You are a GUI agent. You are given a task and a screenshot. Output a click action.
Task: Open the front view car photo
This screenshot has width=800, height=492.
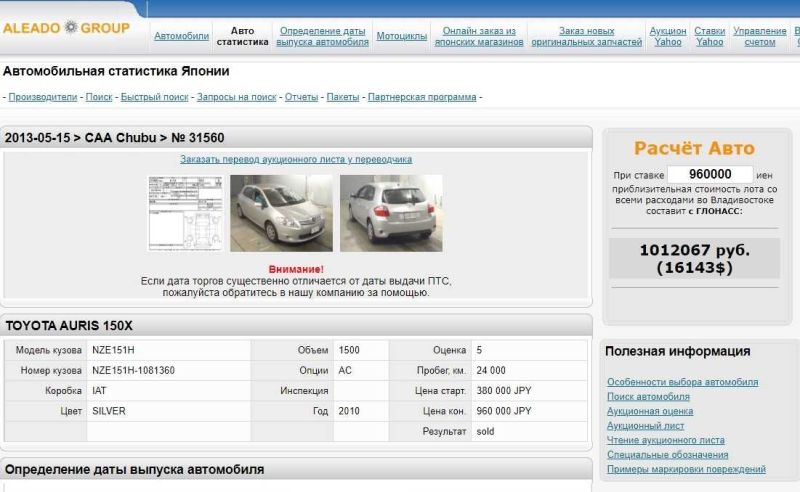point(281,213)
